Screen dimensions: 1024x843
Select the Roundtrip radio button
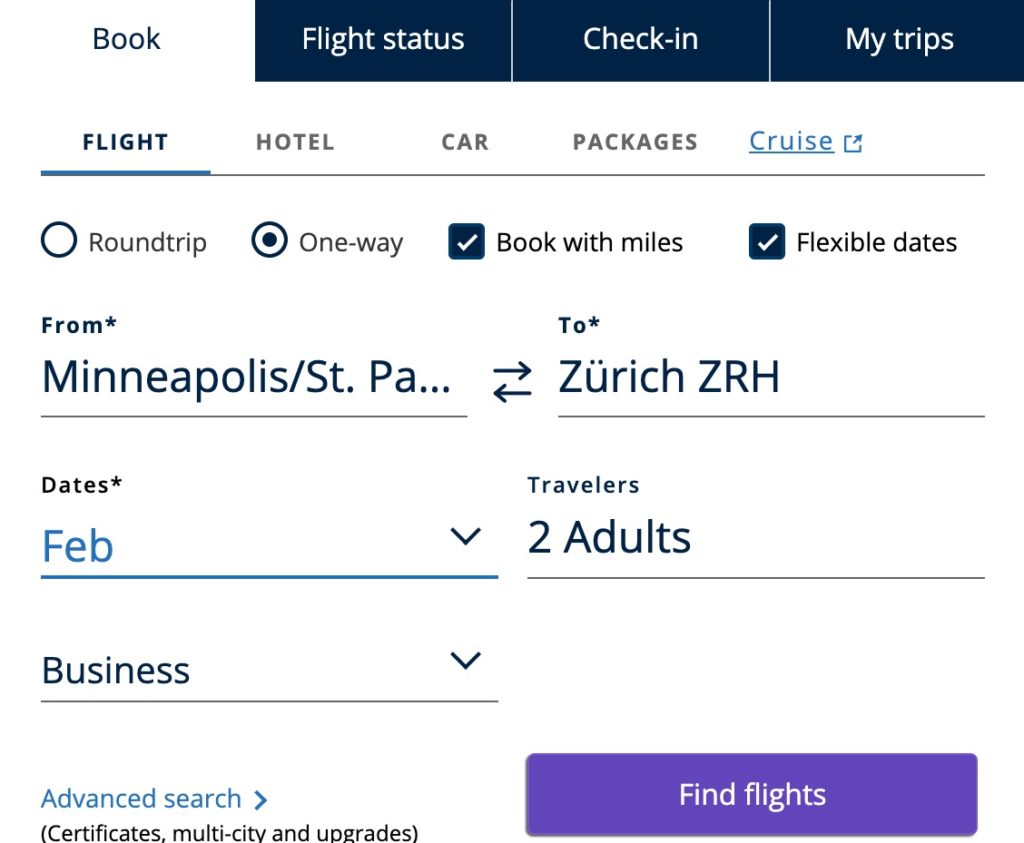click(59, 241)
